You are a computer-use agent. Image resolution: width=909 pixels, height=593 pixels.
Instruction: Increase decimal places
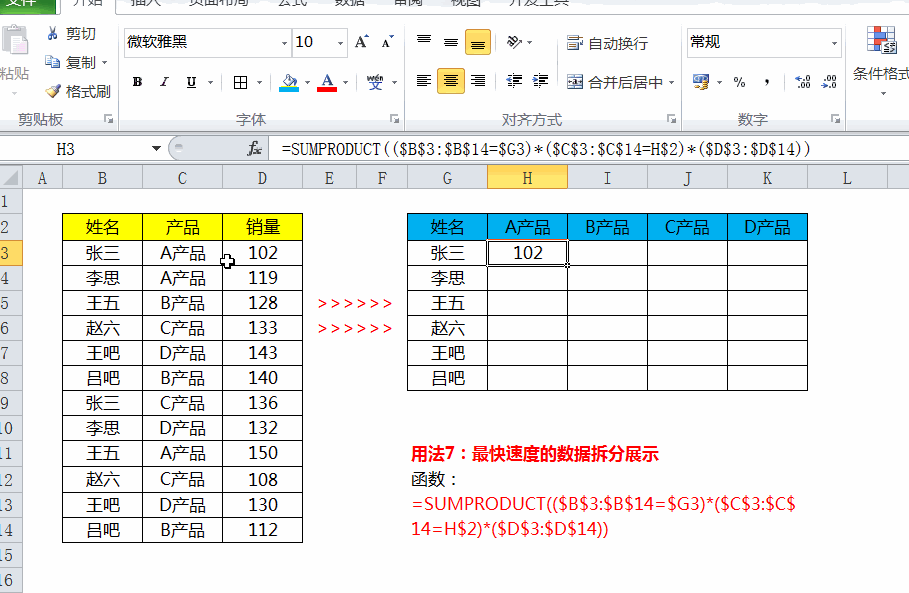click(803, 82)
